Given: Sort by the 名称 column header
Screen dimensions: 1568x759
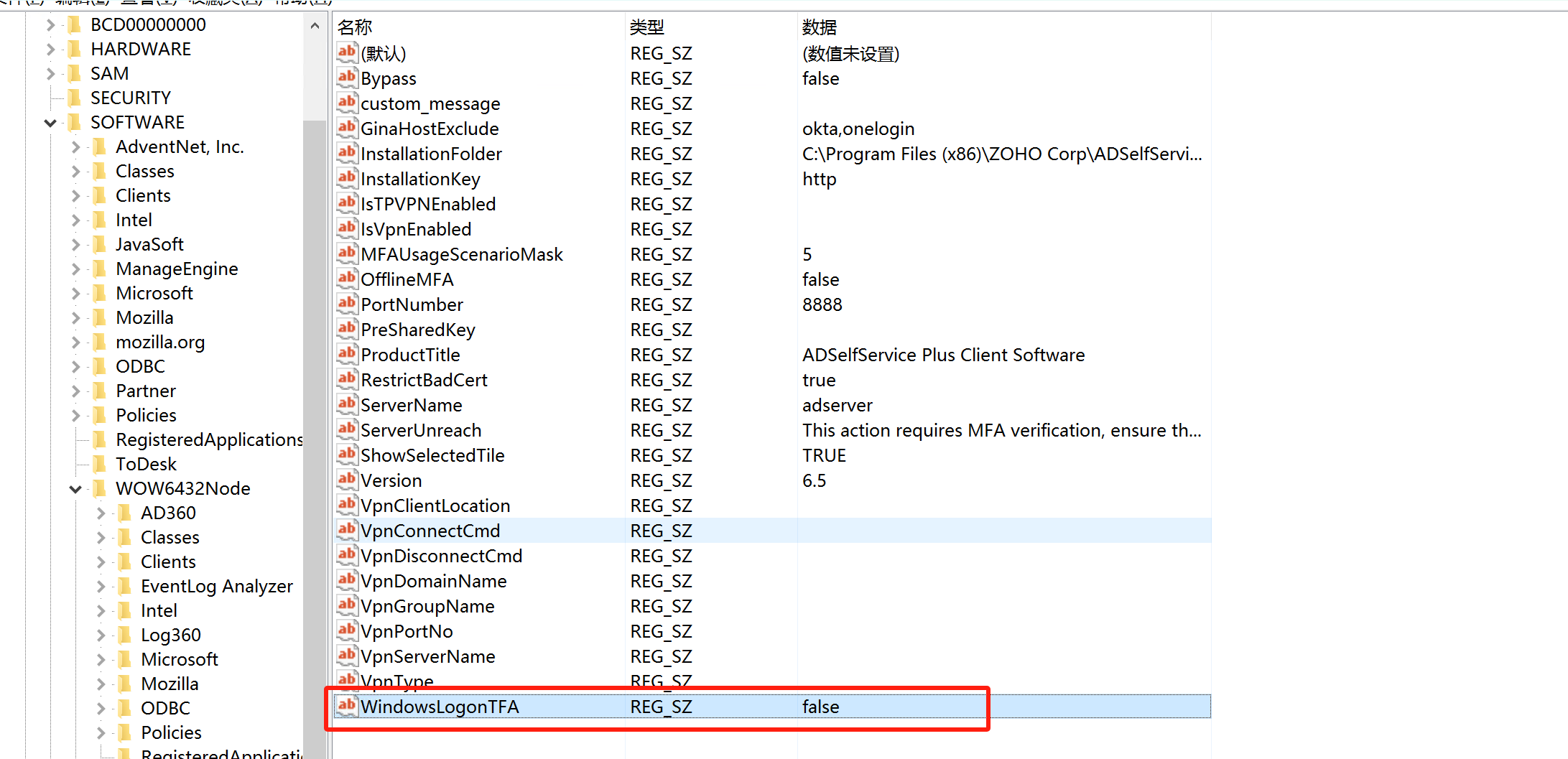Looking at the screenshot, I should tap(355, 27).
